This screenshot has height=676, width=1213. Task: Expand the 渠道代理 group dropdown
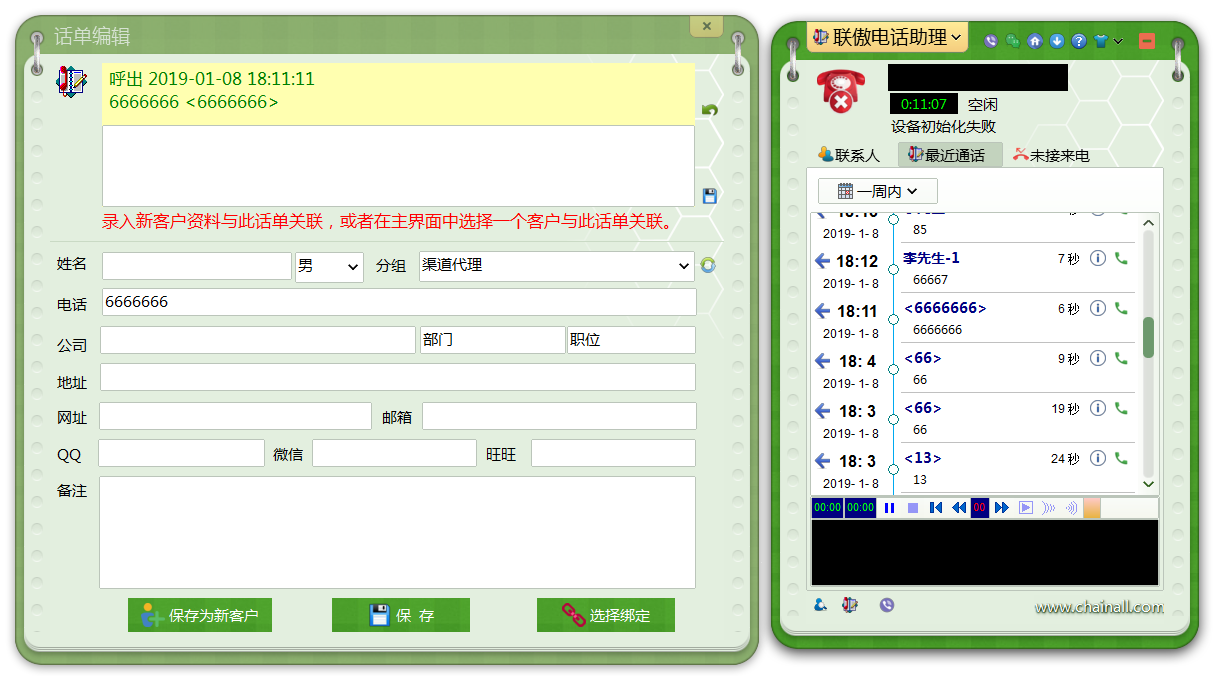(556, 266)
